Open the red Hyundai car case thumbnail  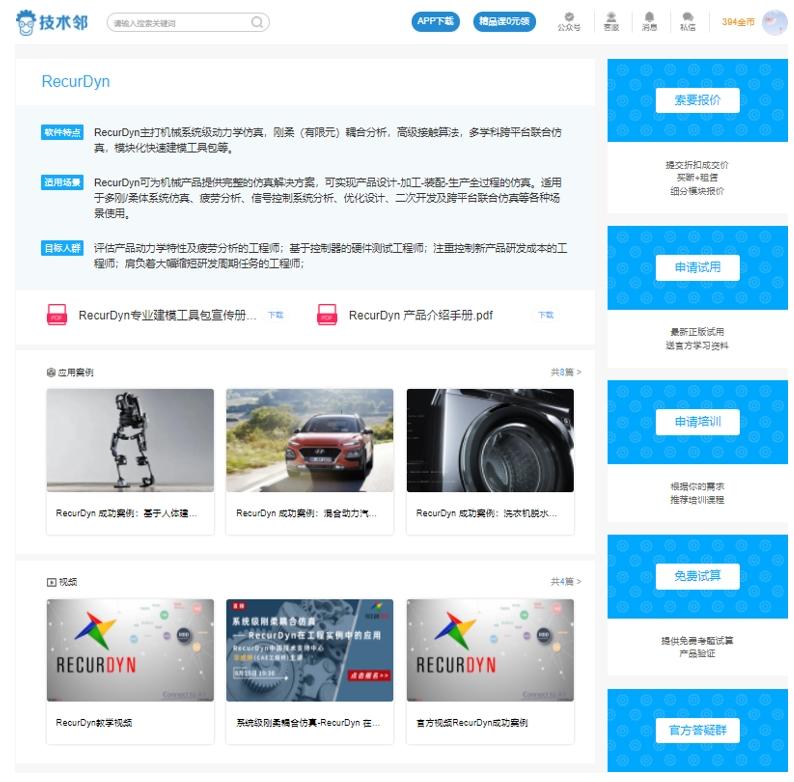point(309,440)
